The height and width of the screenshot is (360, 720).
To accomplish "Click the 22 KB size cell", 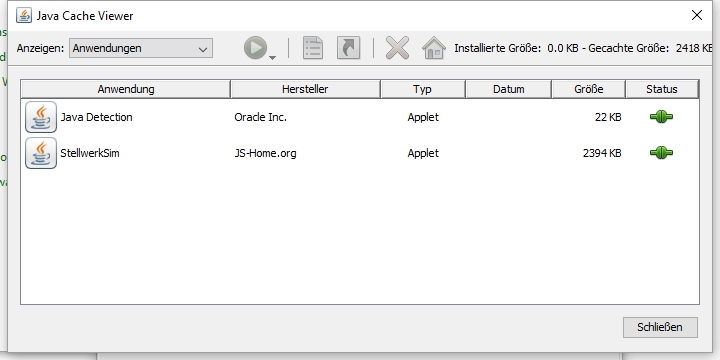I will coord(608,117).
